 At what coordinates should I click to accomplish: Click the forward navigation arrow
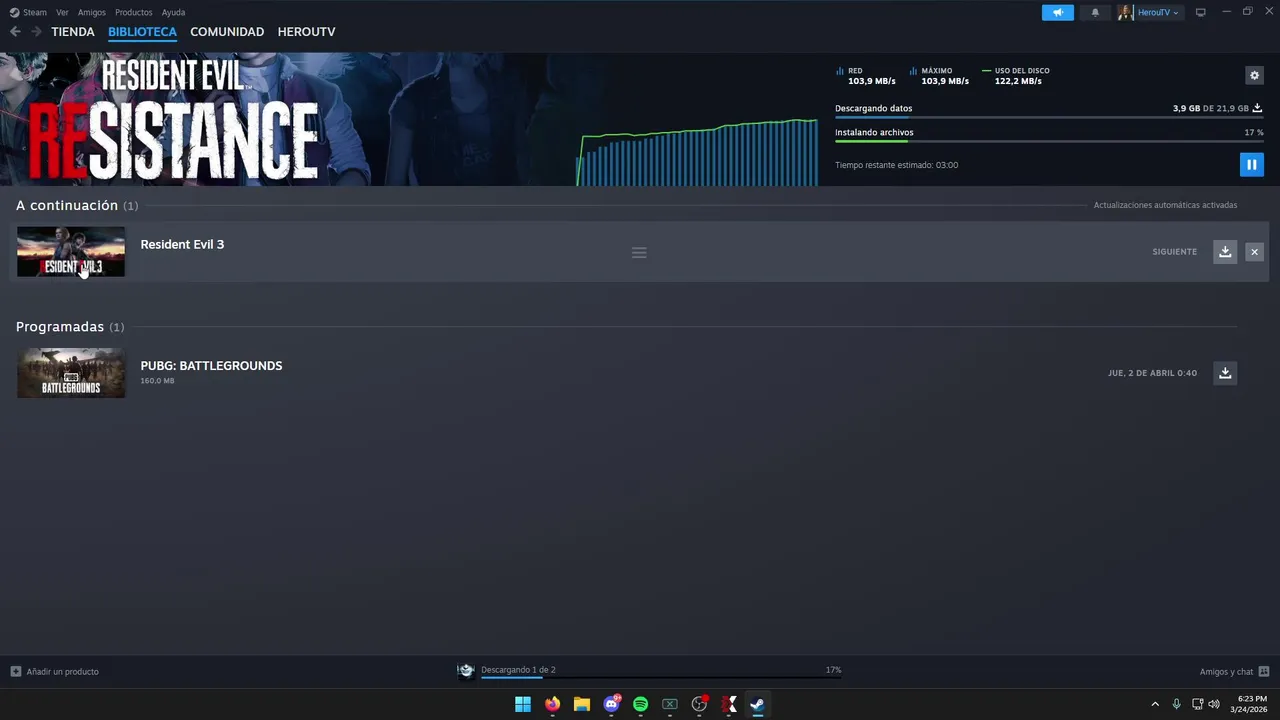36,32
